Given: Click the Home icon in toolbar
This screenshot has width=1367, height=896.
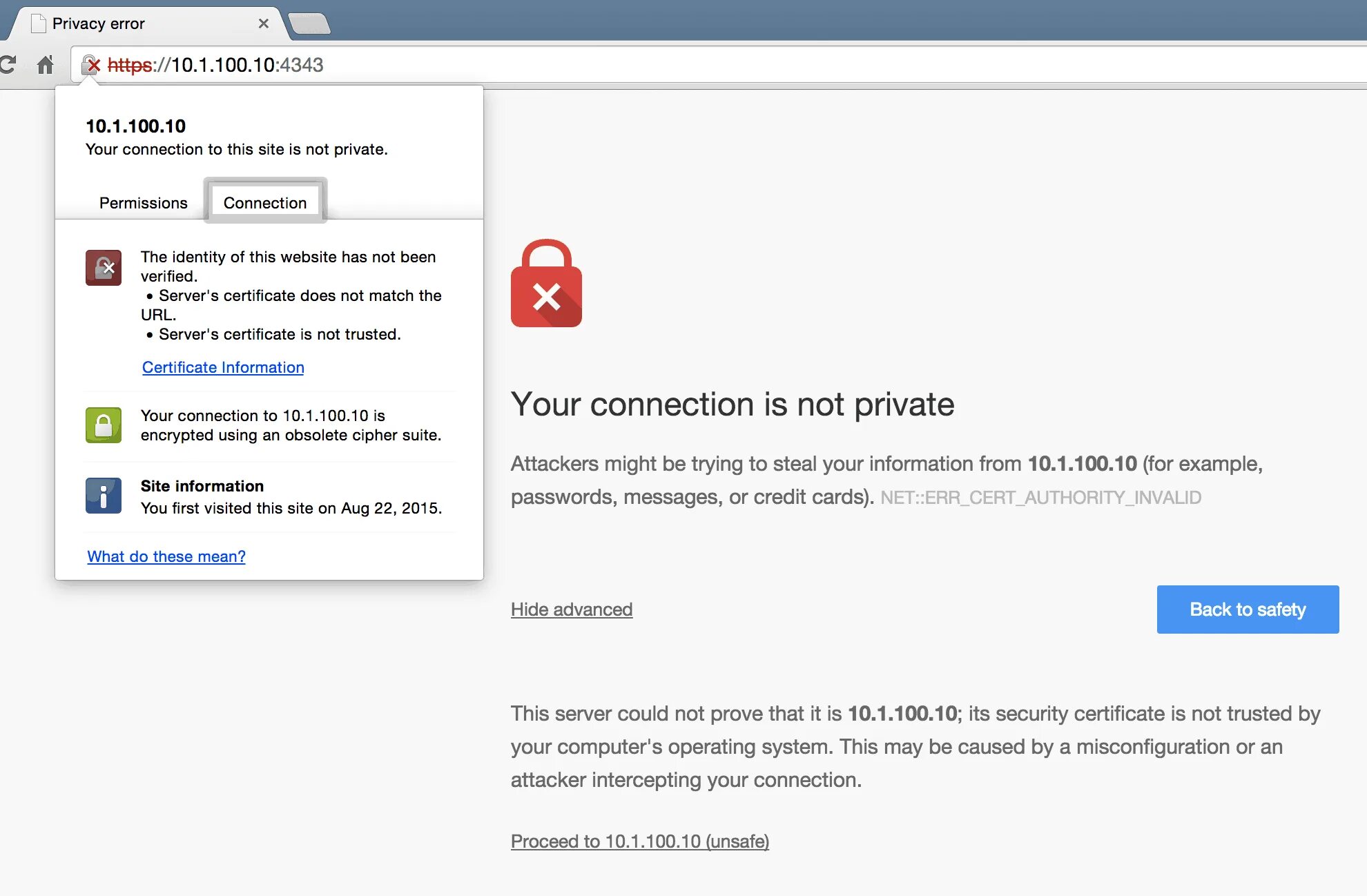Looking at the screenshot, I should [46, 65].
